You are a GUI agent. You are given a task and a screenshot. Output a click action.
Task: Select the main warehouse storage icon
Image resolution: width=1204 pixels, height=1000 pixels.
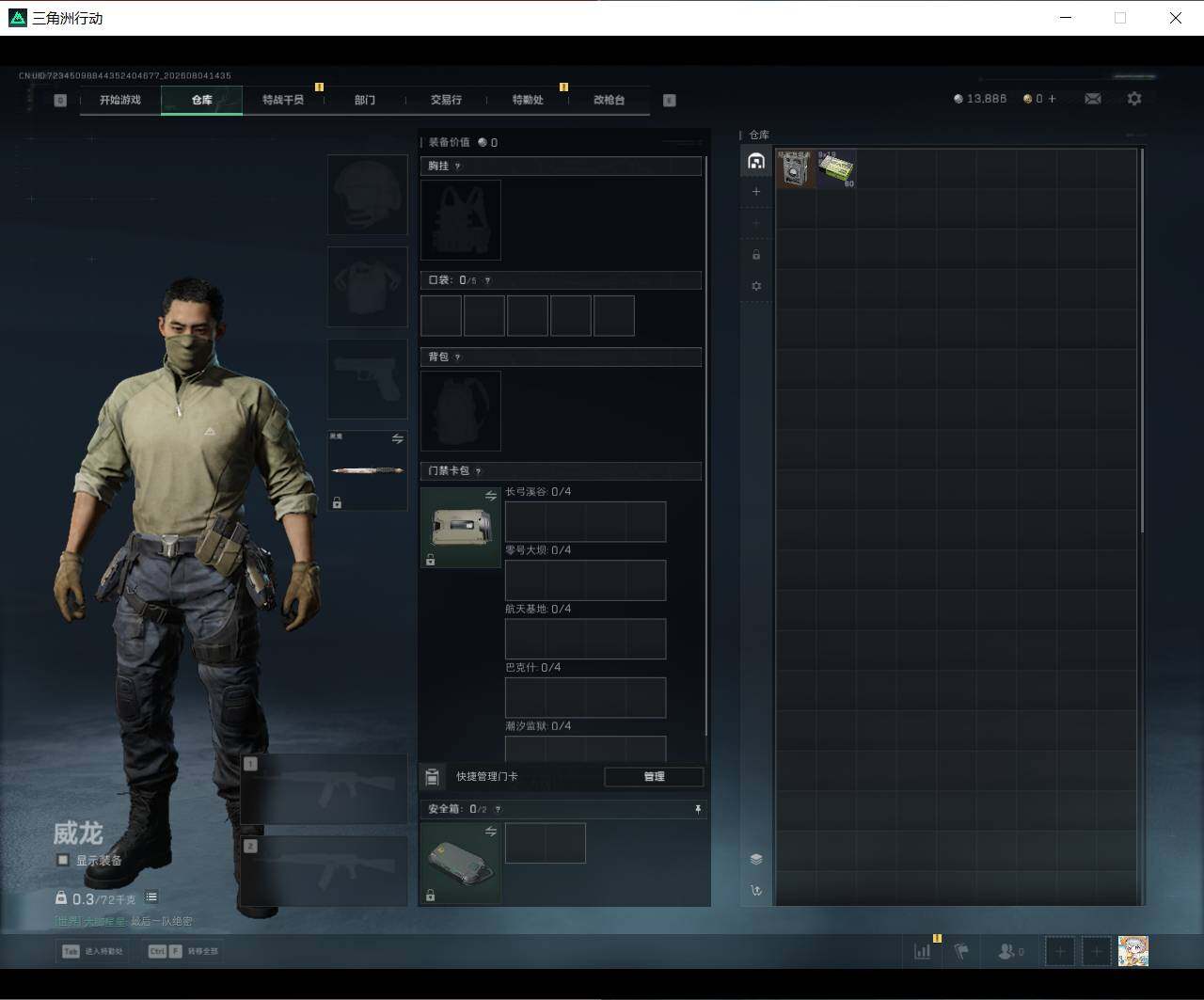pos(756,161)
